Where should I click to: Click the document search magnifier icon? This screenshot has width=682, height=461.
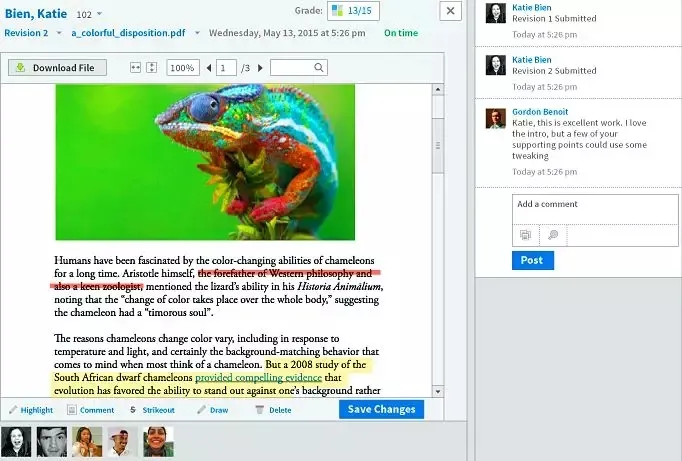318,68
